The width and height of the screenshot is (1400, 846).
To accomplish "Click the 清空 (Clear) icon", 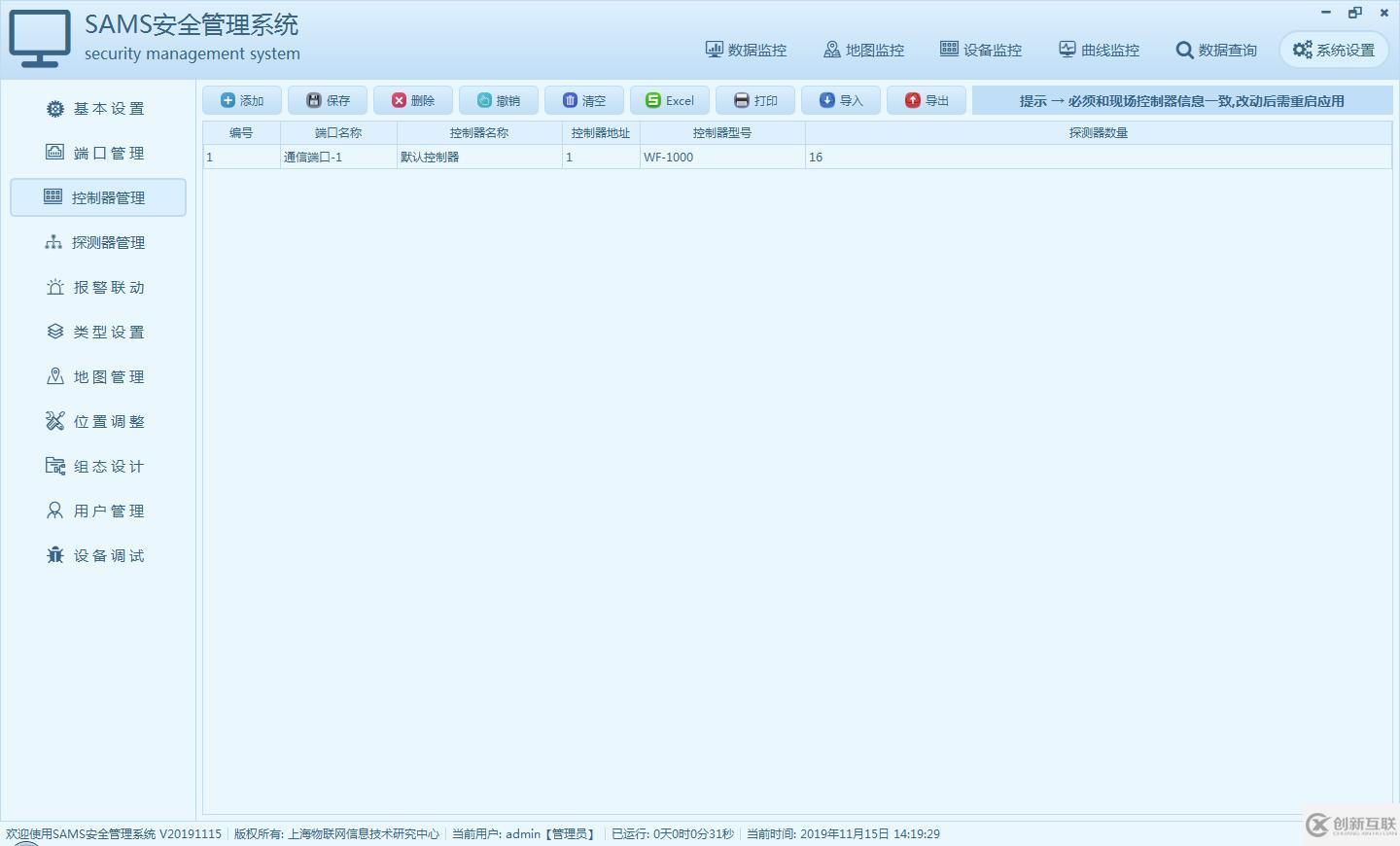I will 583,99.
